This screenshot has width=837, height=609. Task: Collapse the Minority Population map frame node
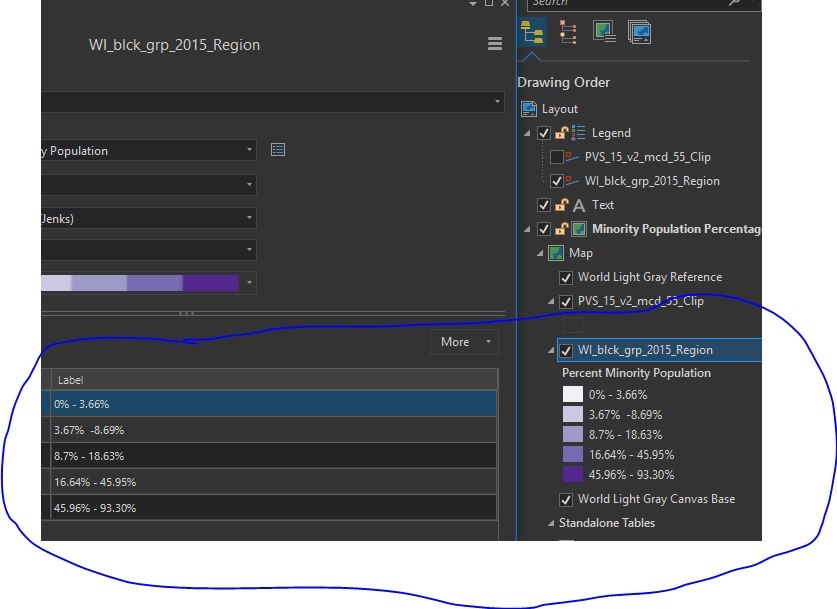pos(527,229)
